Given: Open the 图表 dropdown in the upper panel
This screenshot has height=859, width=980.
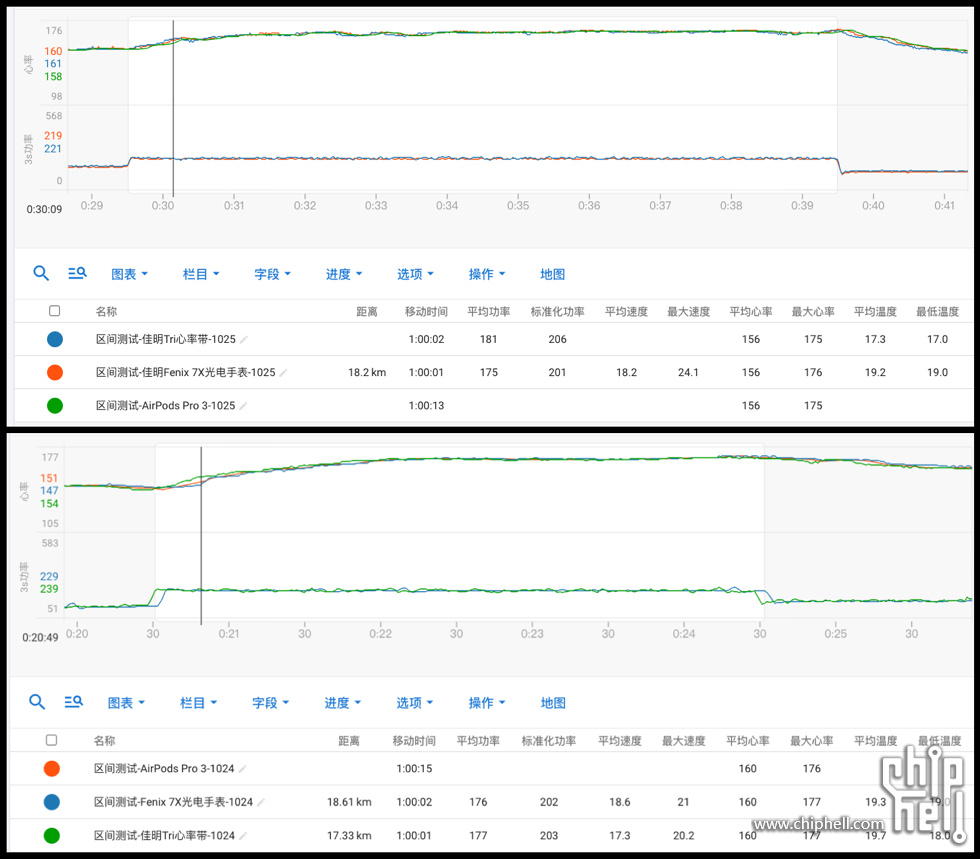Looking at the screenshot, I should point(129,274).
